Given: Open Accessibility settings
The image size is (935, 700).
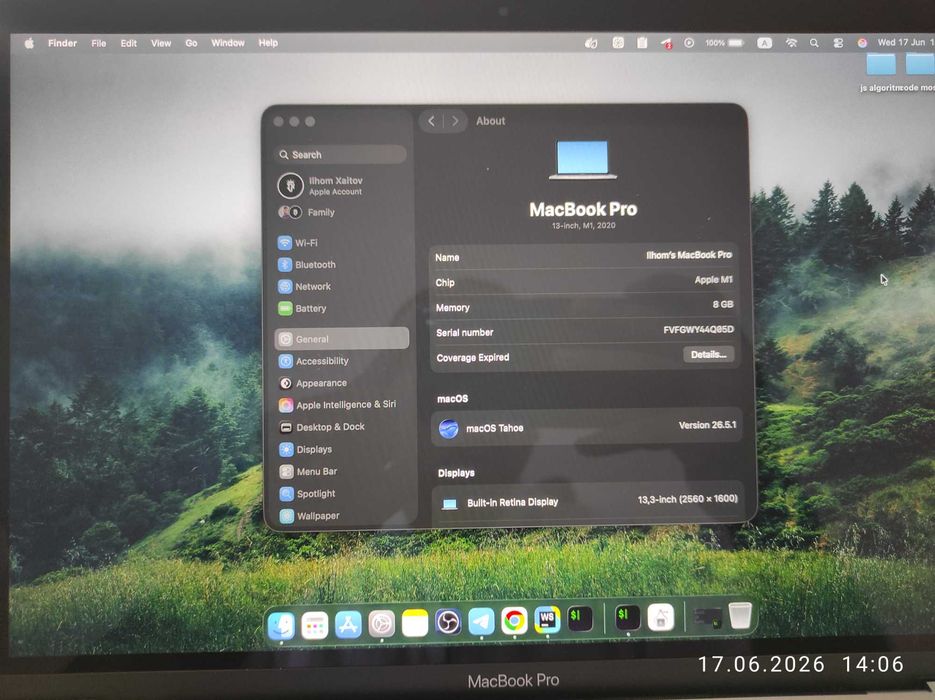Looking at the screenshot, I should 314,361.
